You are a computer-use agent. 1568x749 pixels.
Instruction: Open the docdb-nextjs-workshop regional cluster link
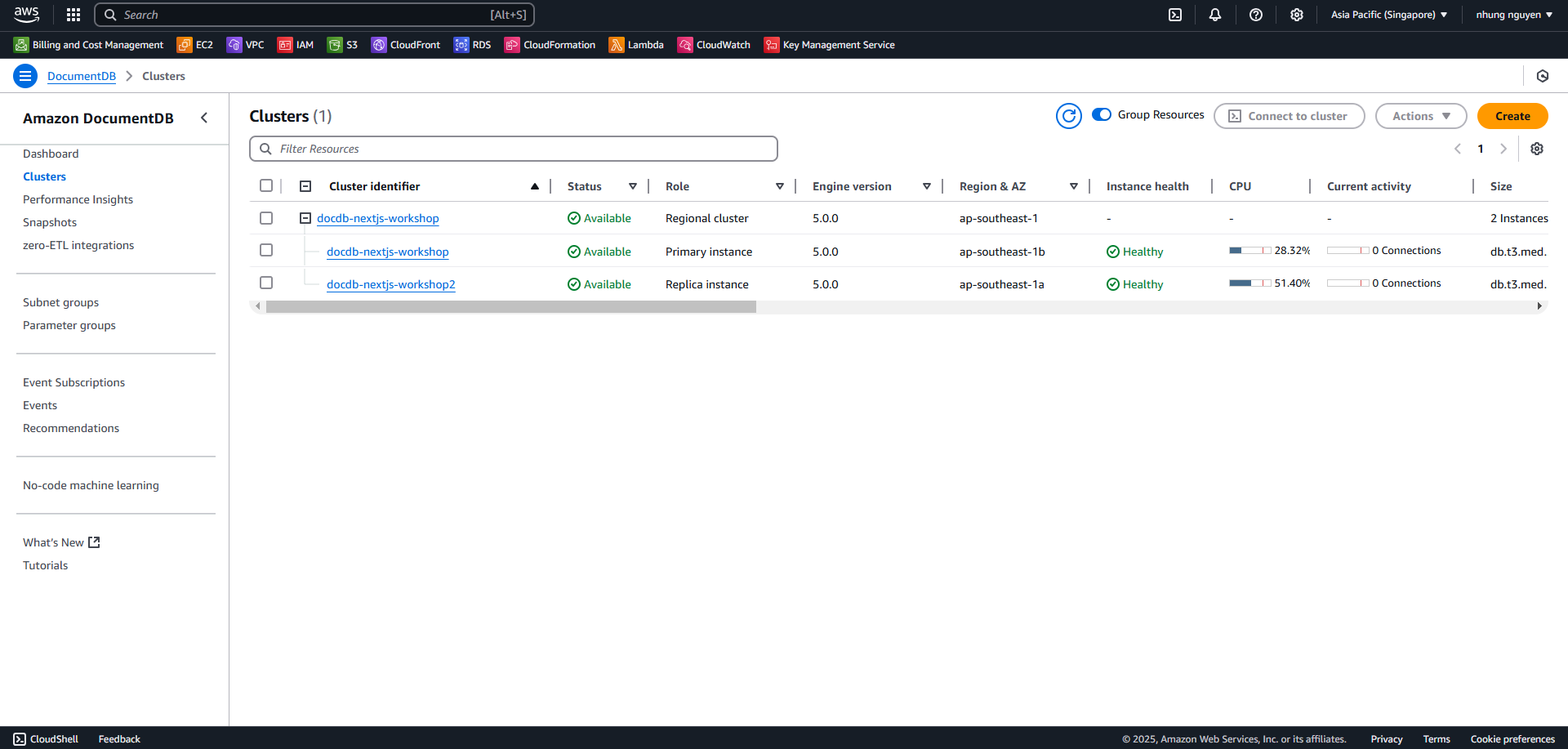[x=377, y=218]
